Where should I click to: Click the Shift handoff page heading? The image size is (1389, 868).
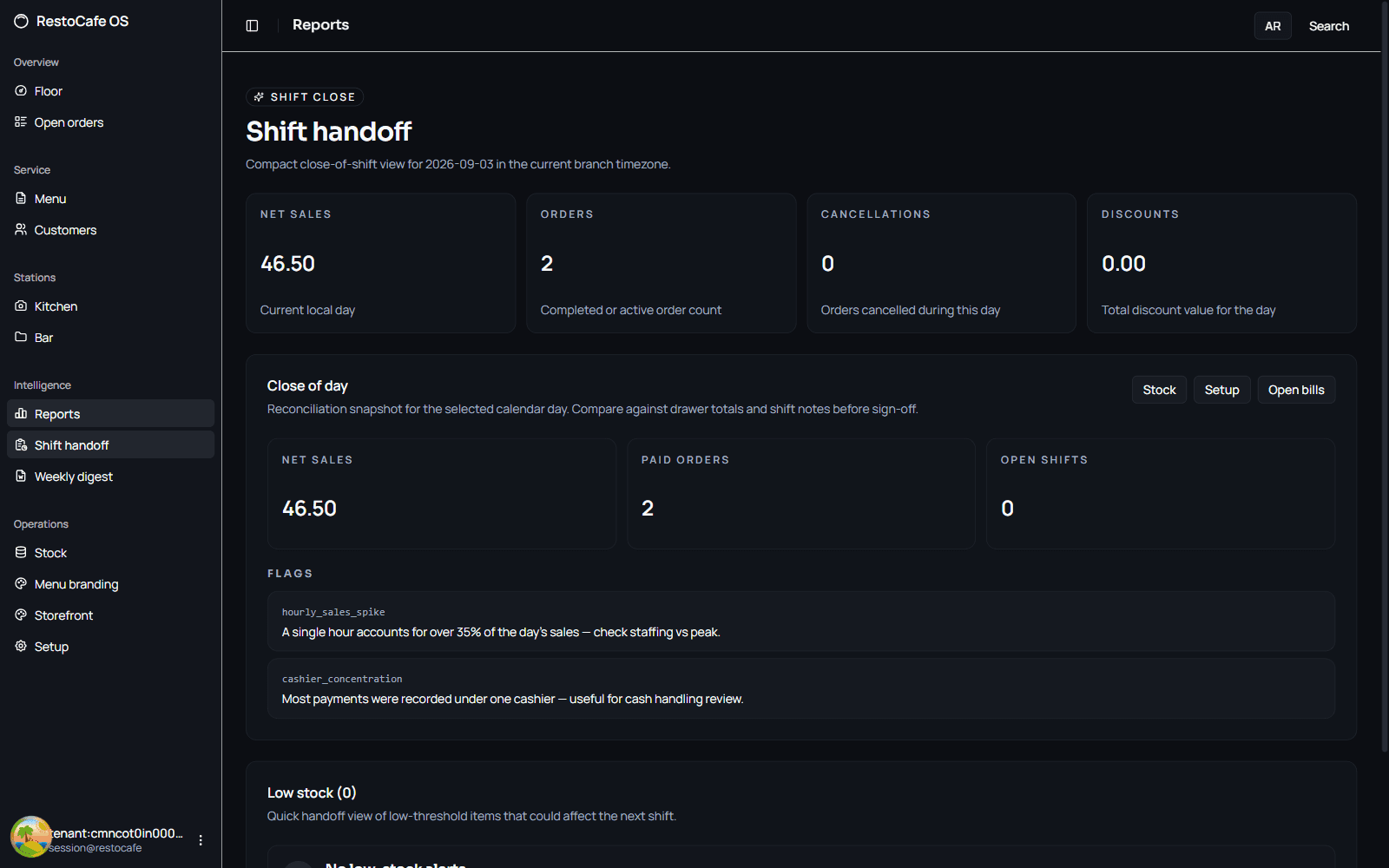[328, 131]
